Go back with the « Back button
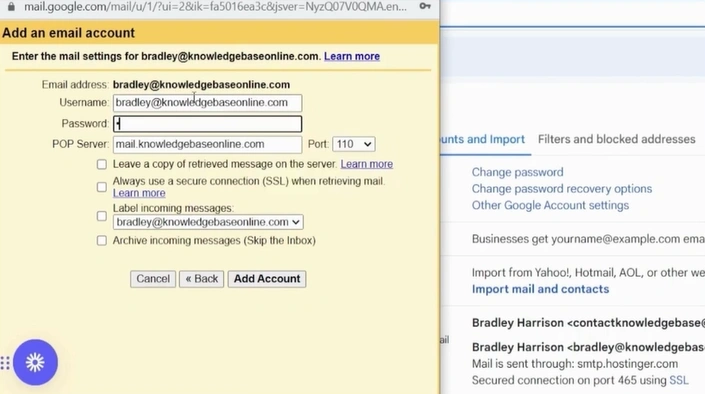 201,279
